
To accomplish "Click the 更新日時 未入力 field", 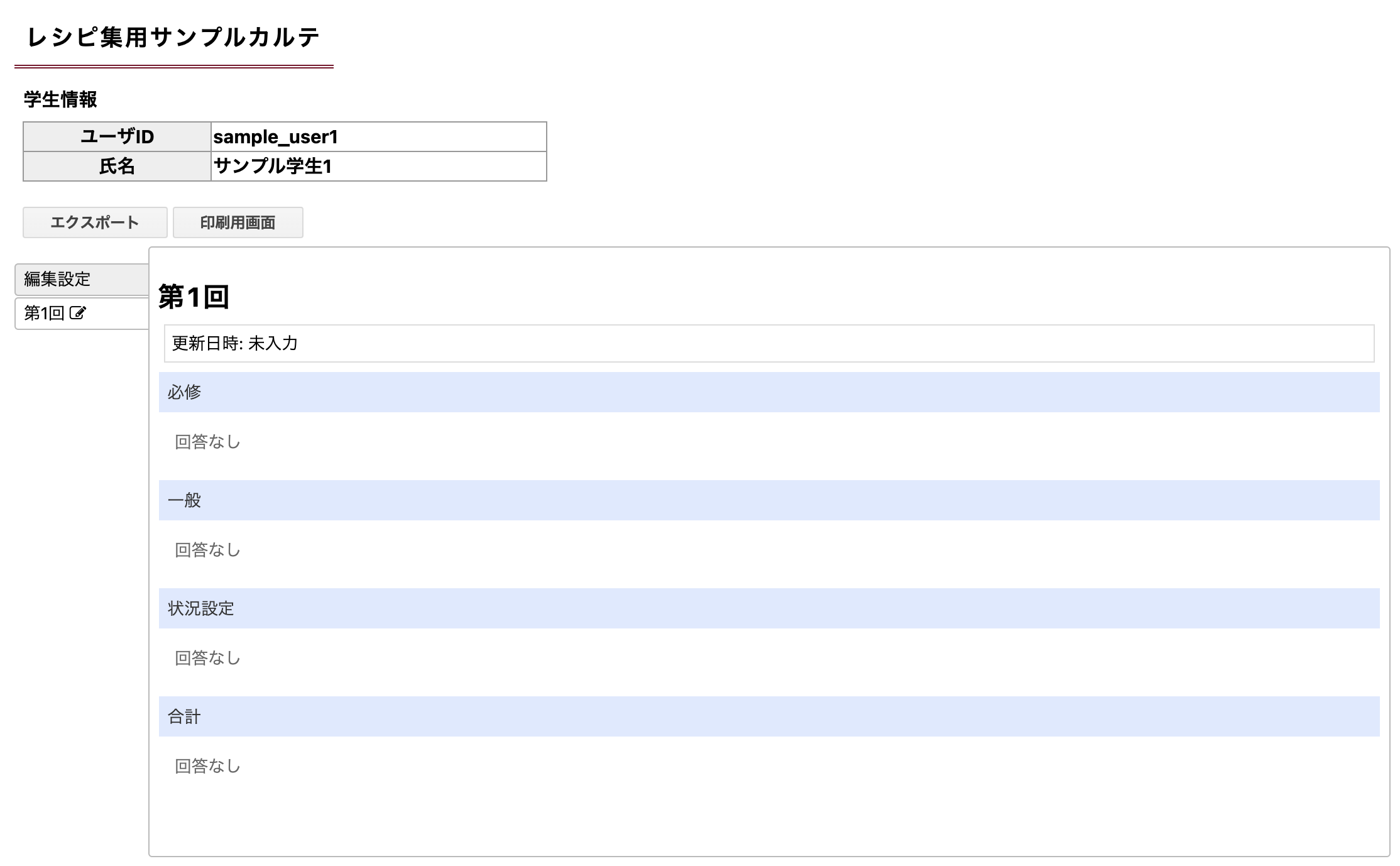I will tap(769, 343).
